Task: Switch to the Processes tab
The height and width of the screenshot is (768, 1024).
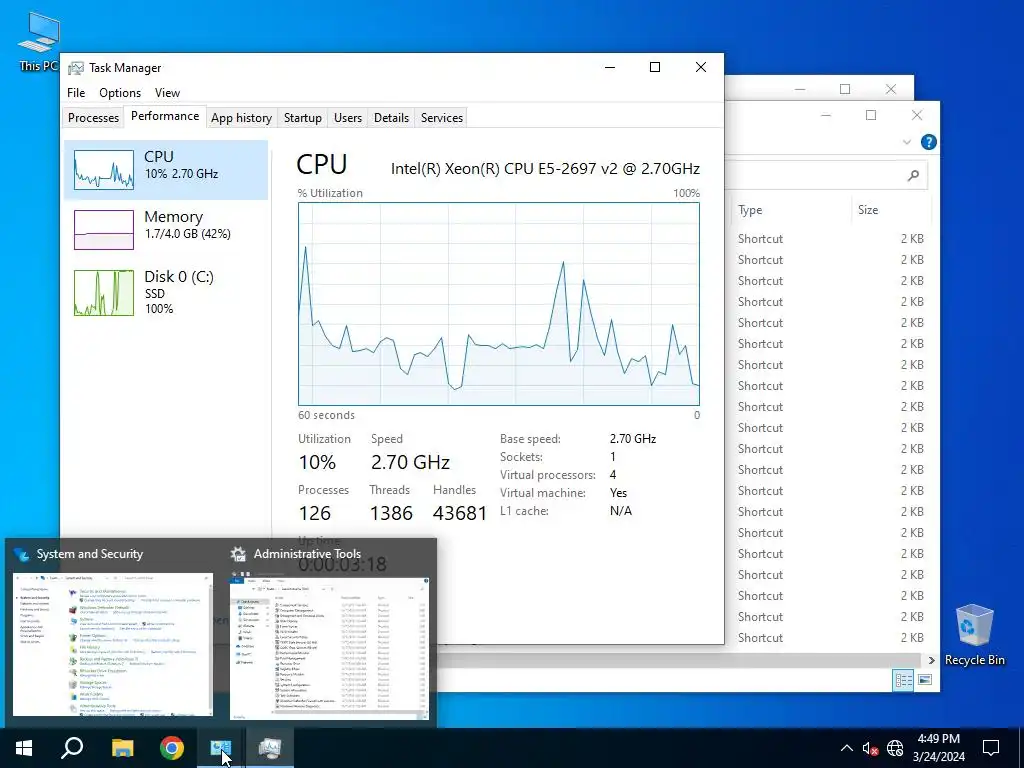Action: tap(93, 118)
